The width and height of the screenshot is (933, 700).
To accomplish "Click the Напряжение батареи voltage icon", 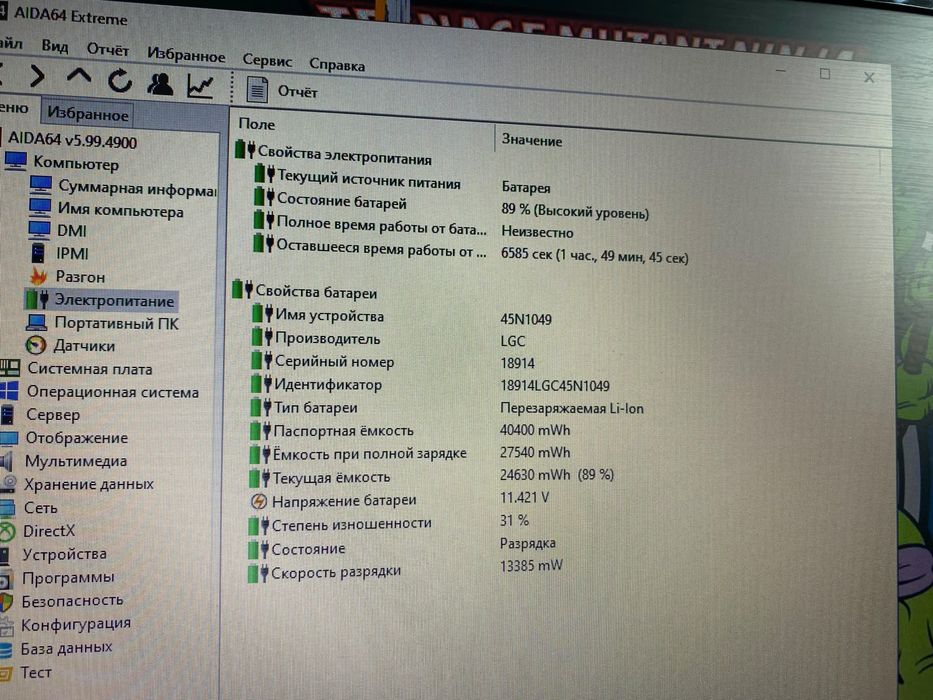I will click(258, 501).
